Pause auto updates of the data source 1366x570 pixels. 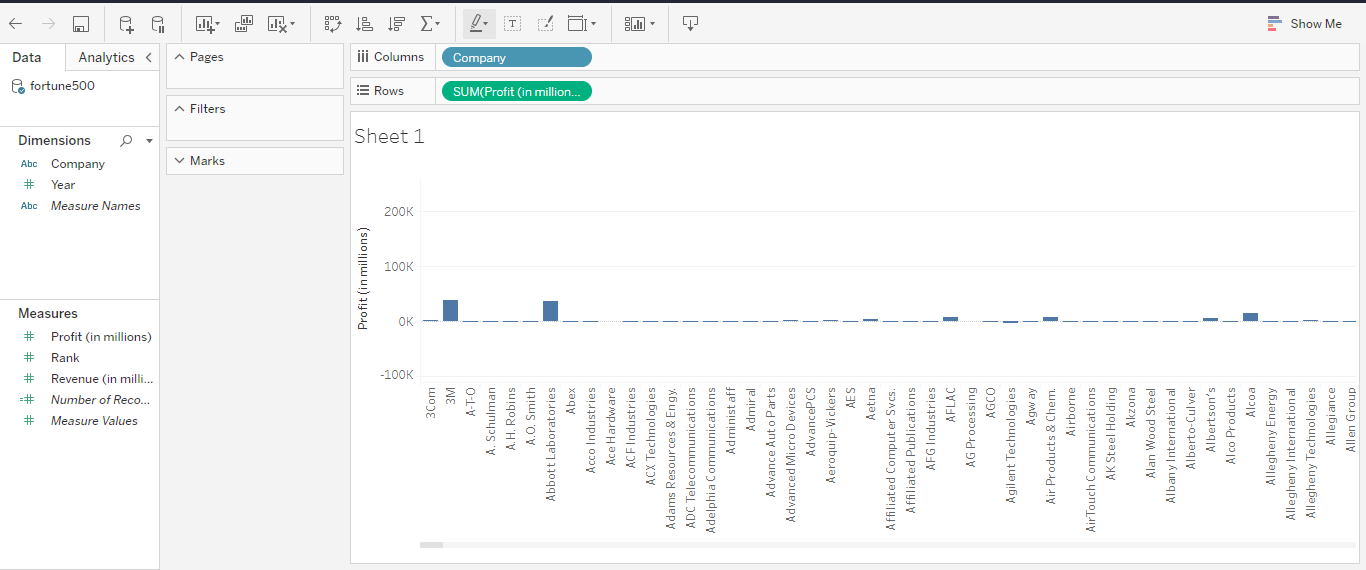point(158,24)
